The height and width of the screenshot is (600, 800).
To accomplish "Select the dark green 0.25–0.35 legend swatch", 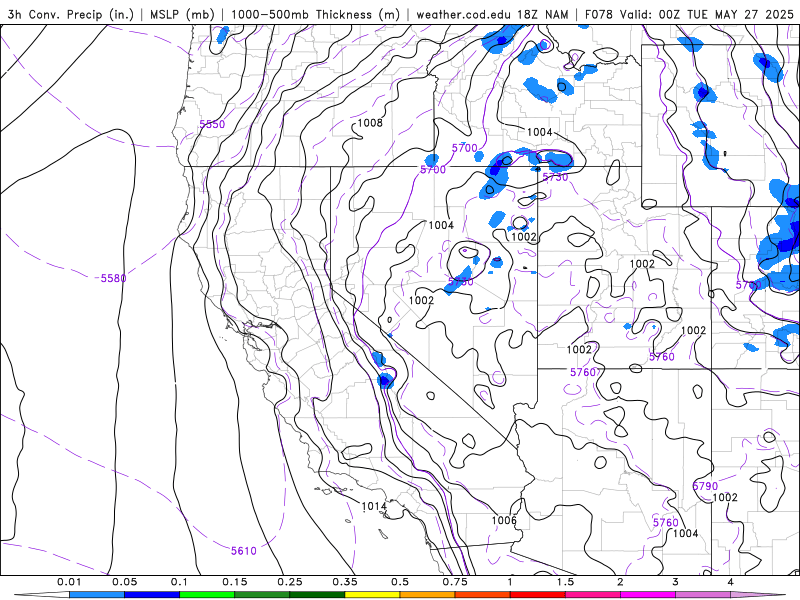I will point(317,595).
